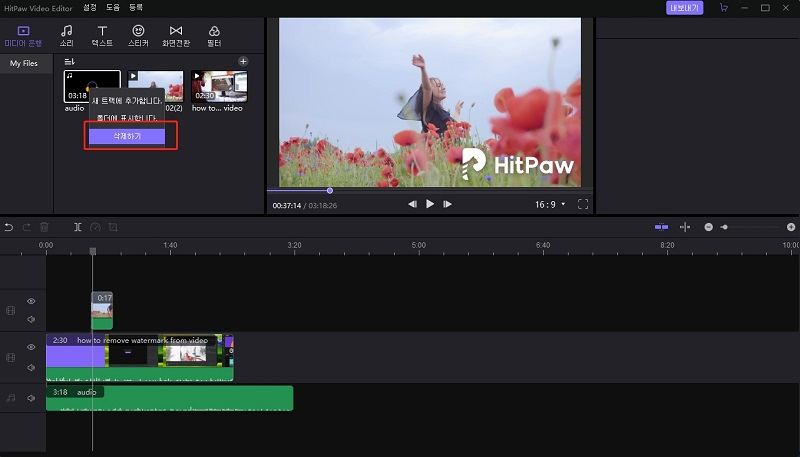
Task: Hide the top video track with eye icon
Action: pos(31,301)
